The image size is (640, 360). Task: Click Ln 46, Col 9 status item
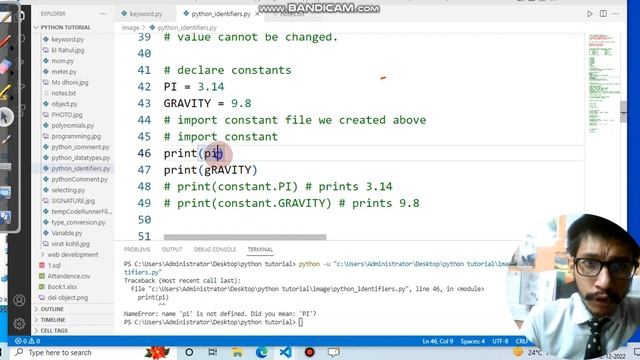click(438, 341)
